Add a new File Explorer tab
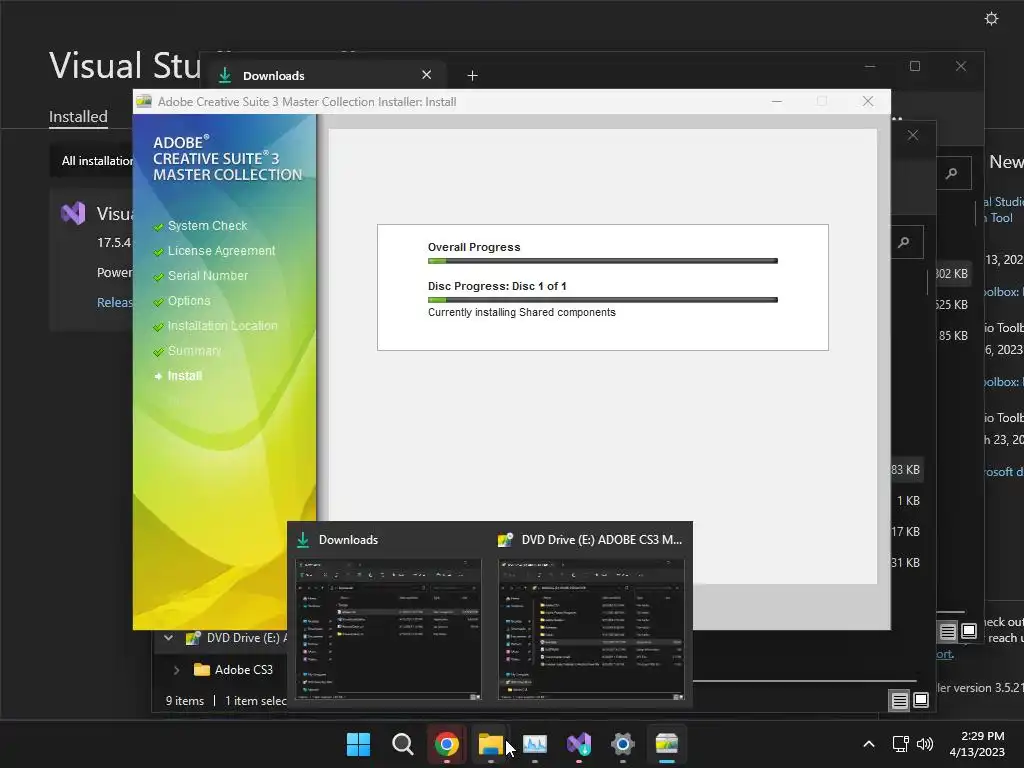 coord(472,76)
